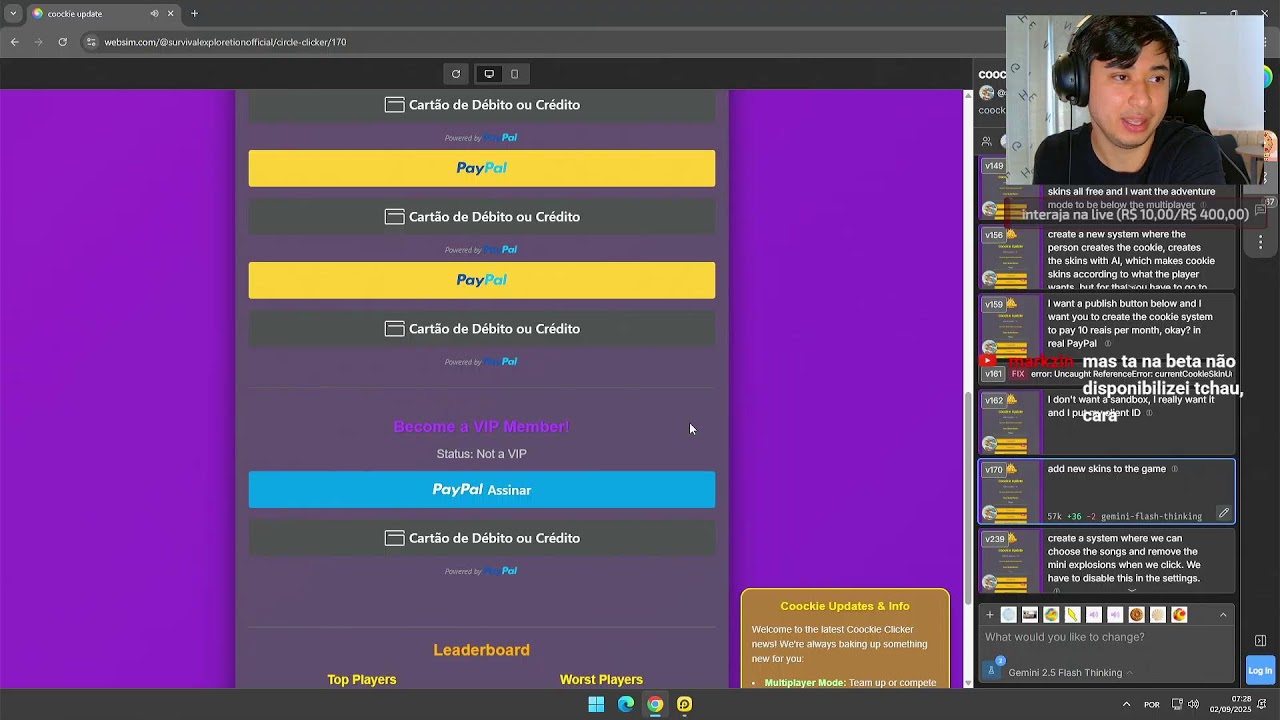Open the v161 FIX error entry
This screenshot has height=720, width=1280.
coord(1107,374)
